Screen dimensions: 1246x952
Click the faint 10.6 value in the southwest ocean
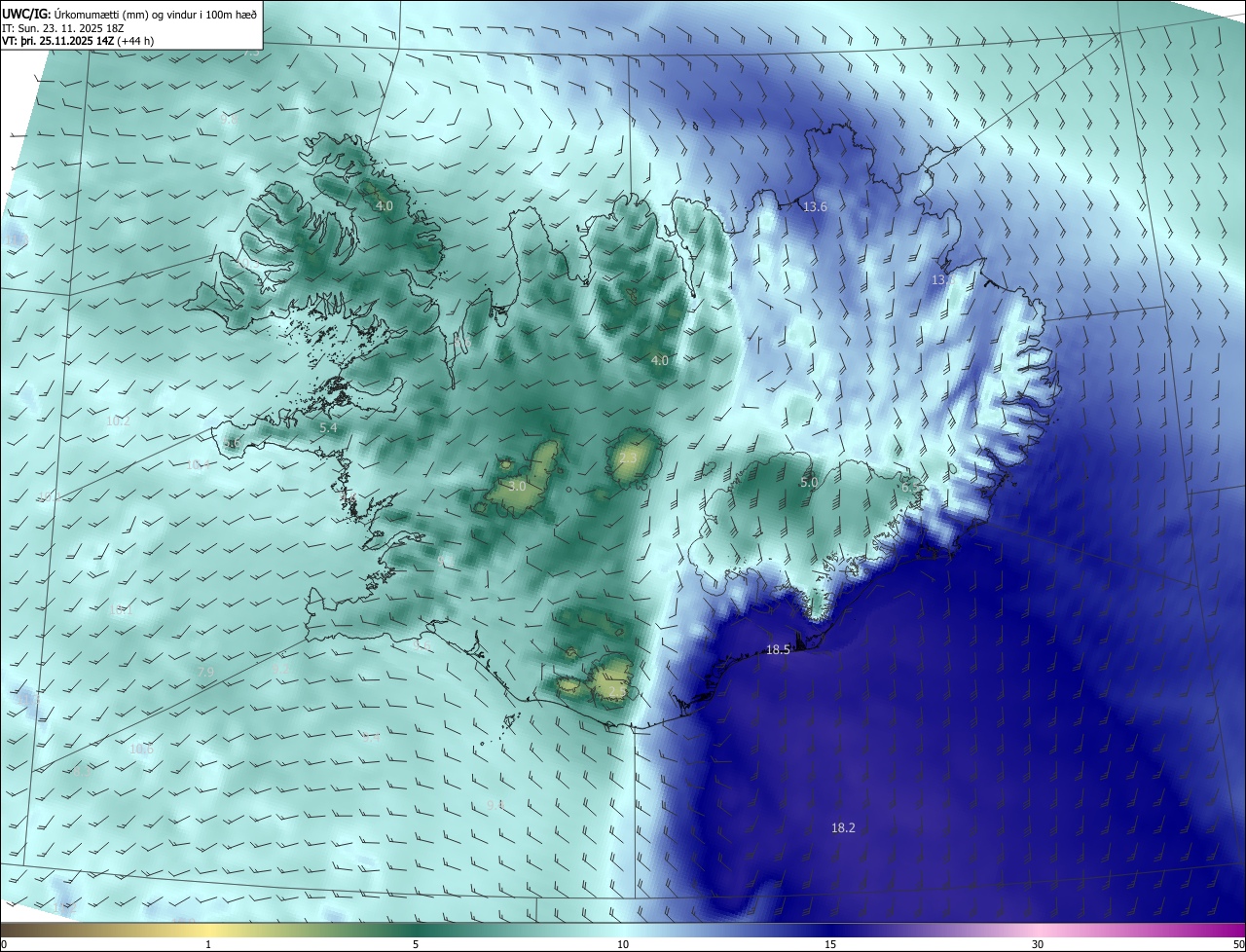pos(141,749)
